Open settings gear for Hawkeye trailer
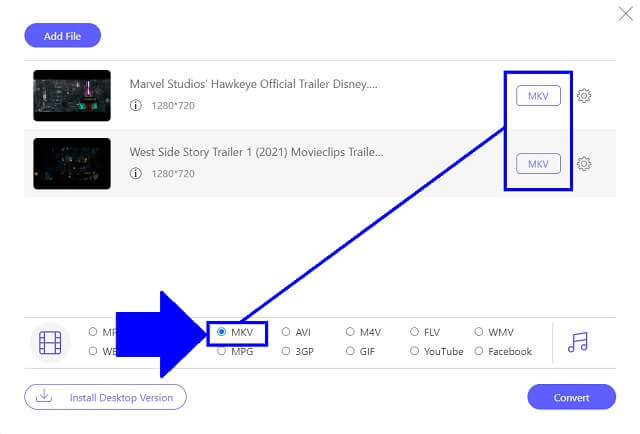This screenshot has width=640, height=434. pyautogui.click(x=584, y=96)
